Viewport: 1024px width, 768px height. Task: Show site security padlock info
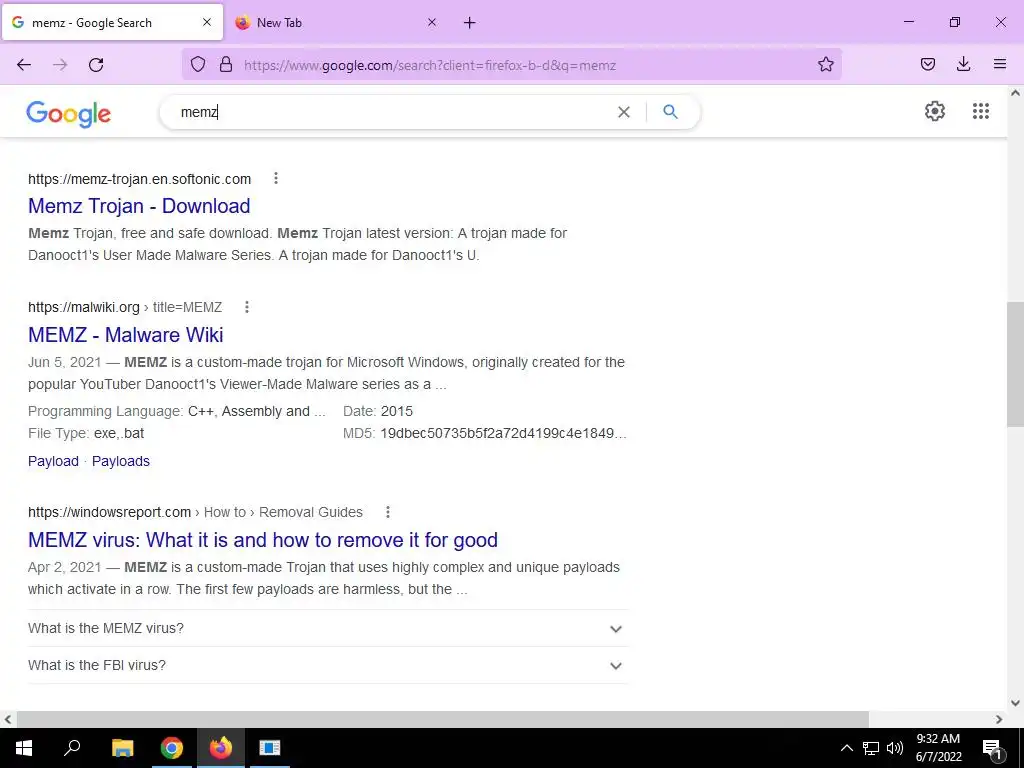pyautogui.click(x=226, y=64)
